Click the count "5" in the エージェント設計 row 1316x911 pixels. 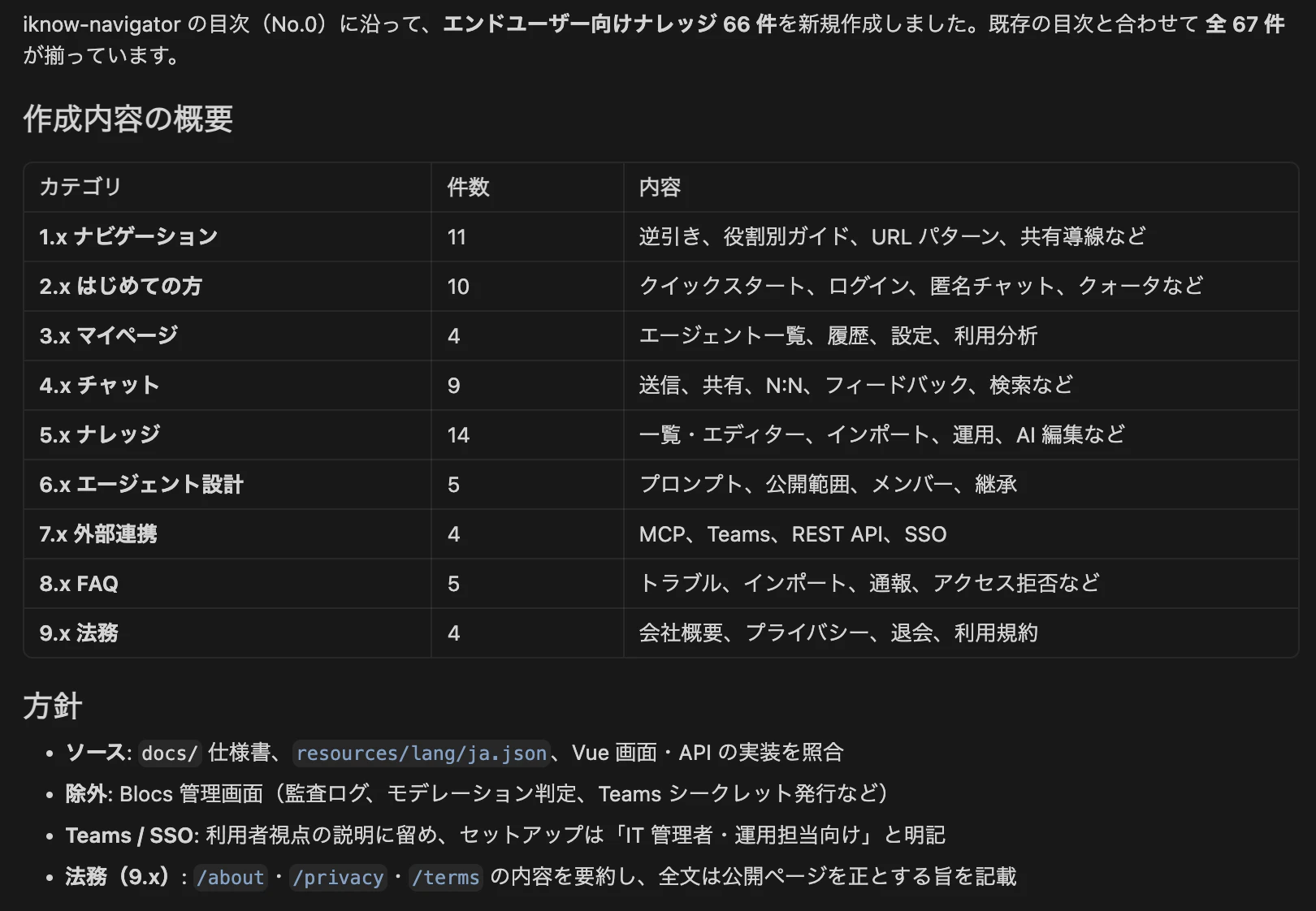[x=453, y=485]
